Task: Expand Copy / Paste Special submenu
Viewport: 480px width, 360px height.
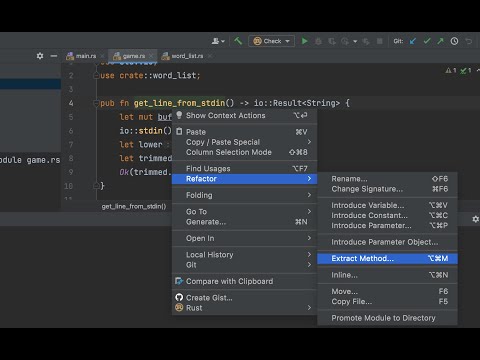Action: coord(244,142)
